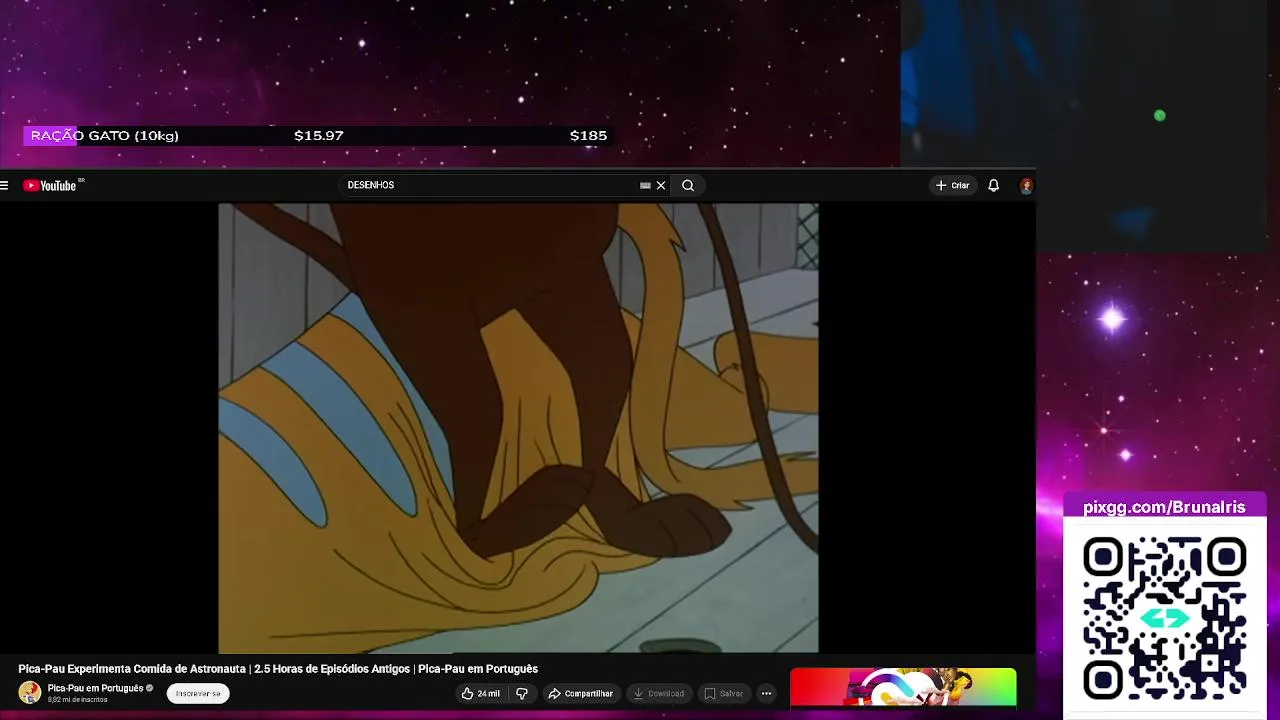
Task: Open the Pica-Pau em Português channel name
Action: pos(95,688)
